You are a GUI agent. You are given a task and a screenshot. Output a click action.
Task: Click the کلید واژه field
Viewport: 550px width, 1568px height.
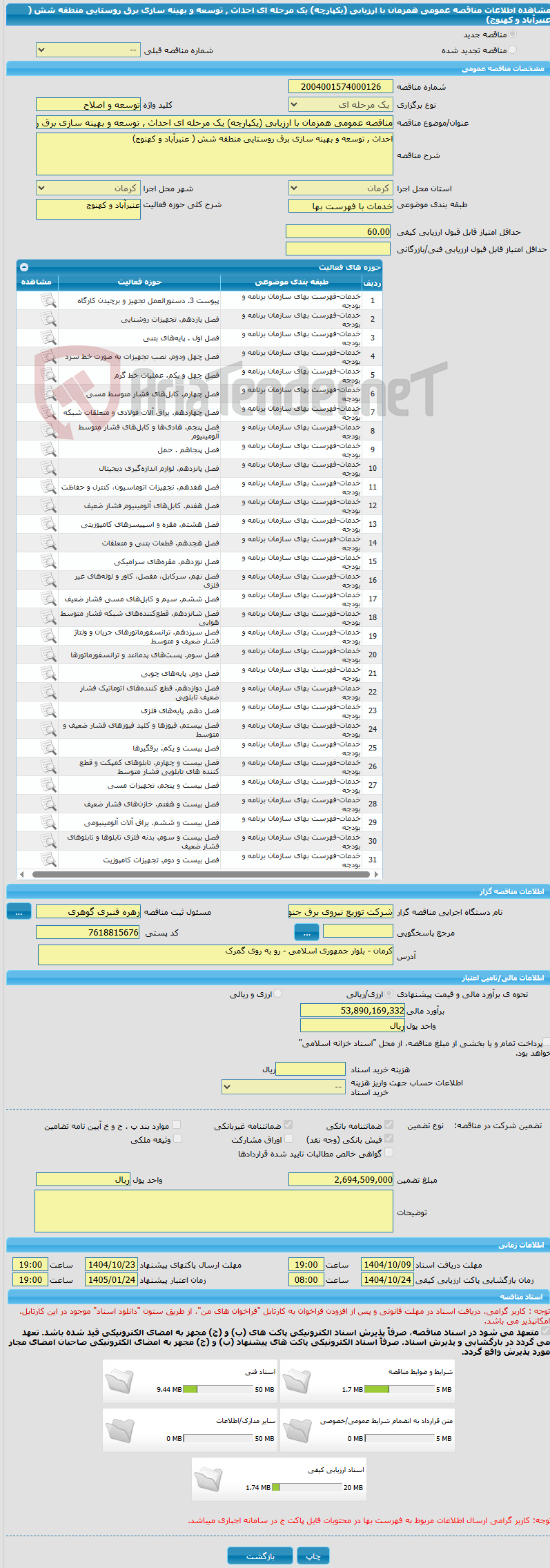[88, 105]
